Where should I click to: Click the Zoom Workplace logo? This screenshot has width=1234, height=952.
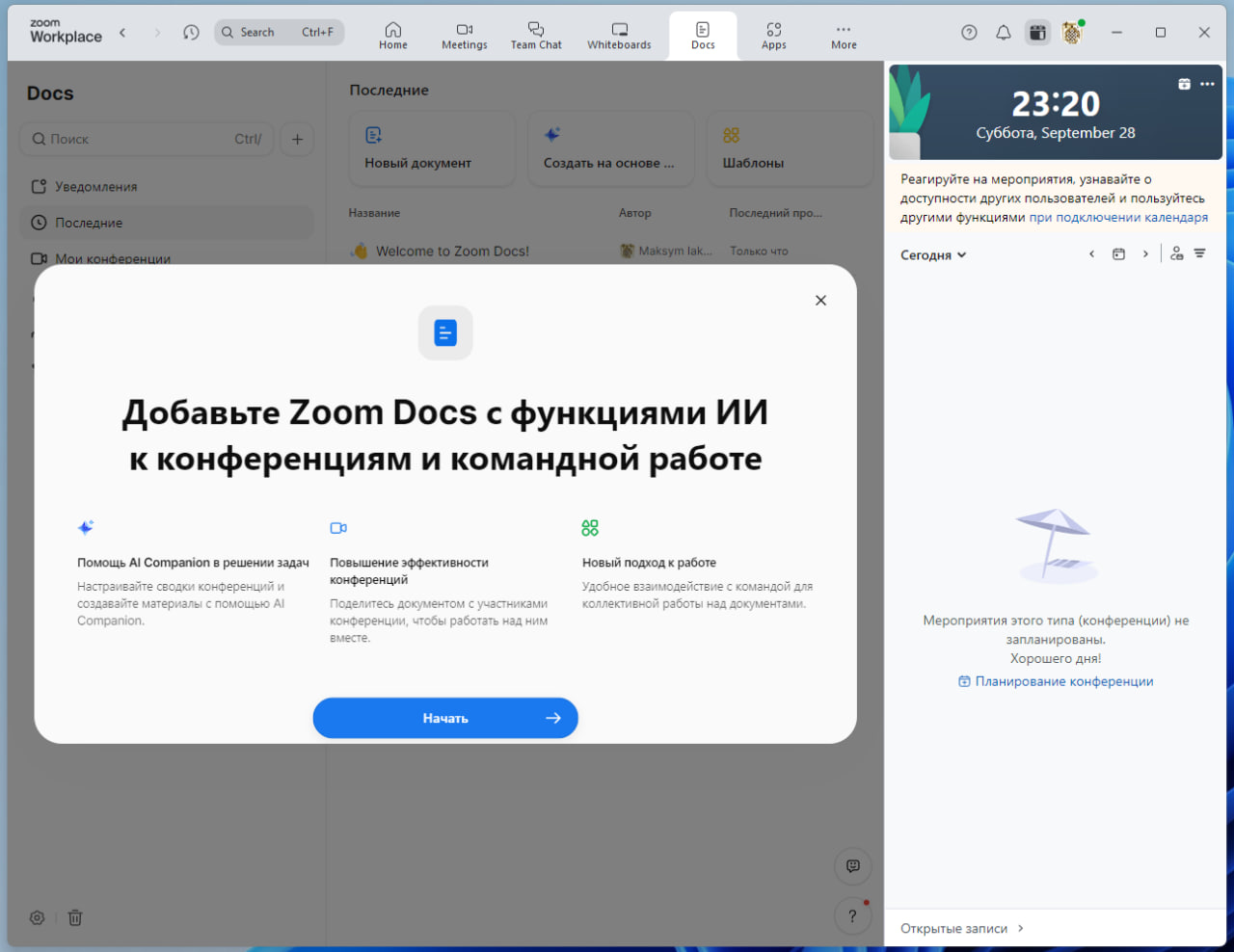pos(66,32)
